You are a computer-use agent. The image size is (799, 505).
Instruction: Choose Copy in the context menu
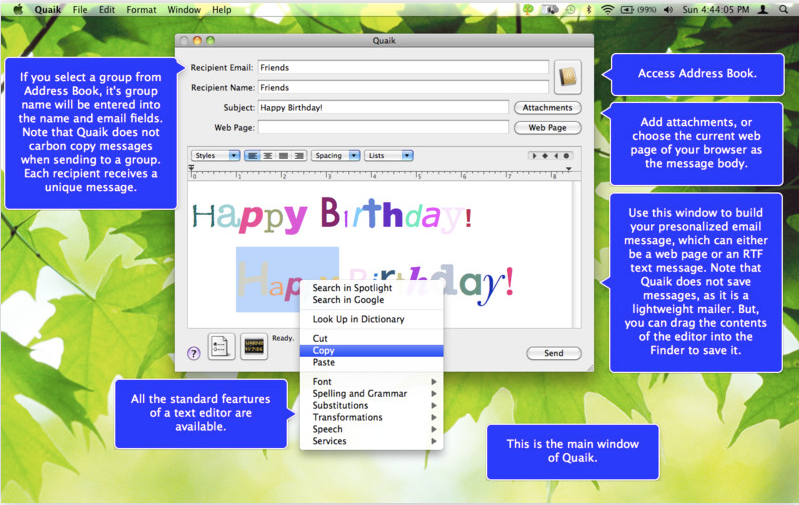click(x=371, y=351)
